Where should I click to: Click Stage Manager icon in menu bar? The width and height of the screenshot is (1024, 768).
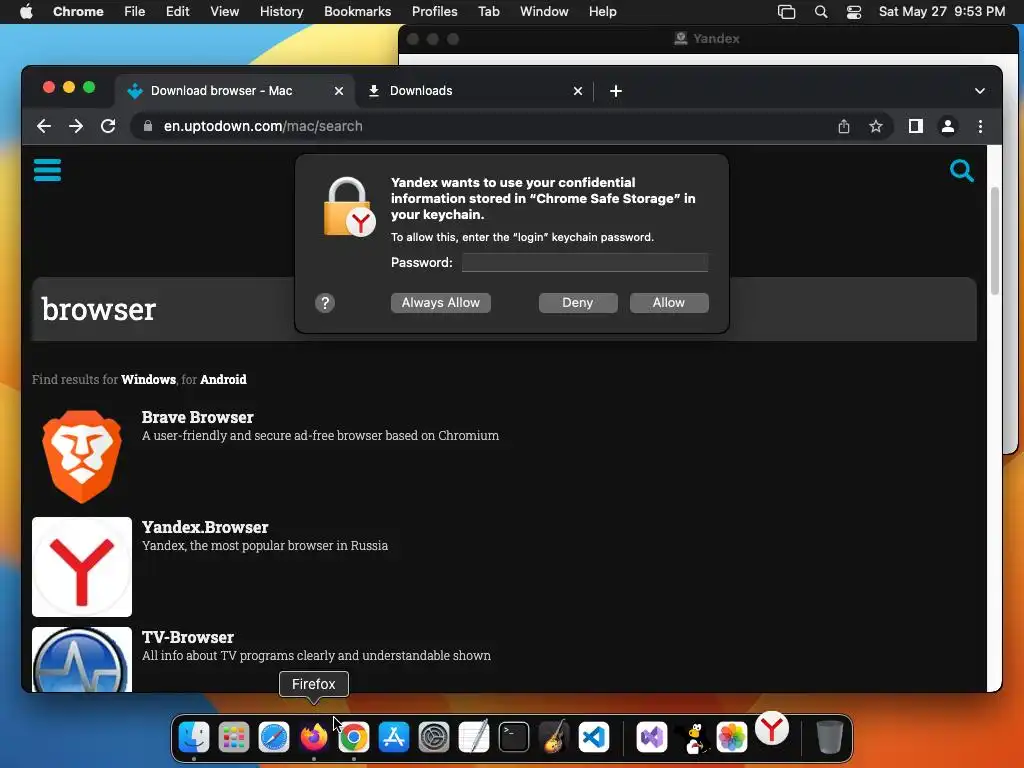786,12
